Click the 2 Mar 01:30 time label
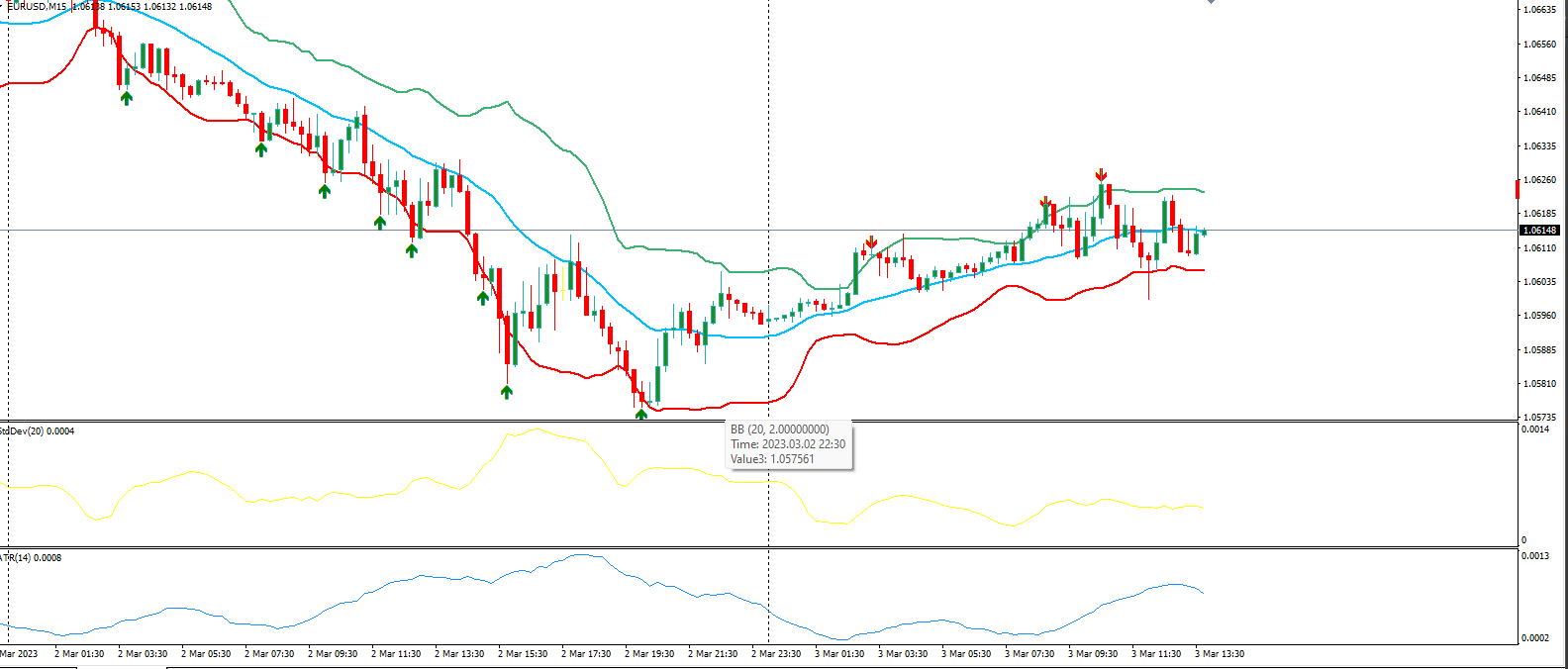This screenshot has width=1568, height=669. pos(79,653)
